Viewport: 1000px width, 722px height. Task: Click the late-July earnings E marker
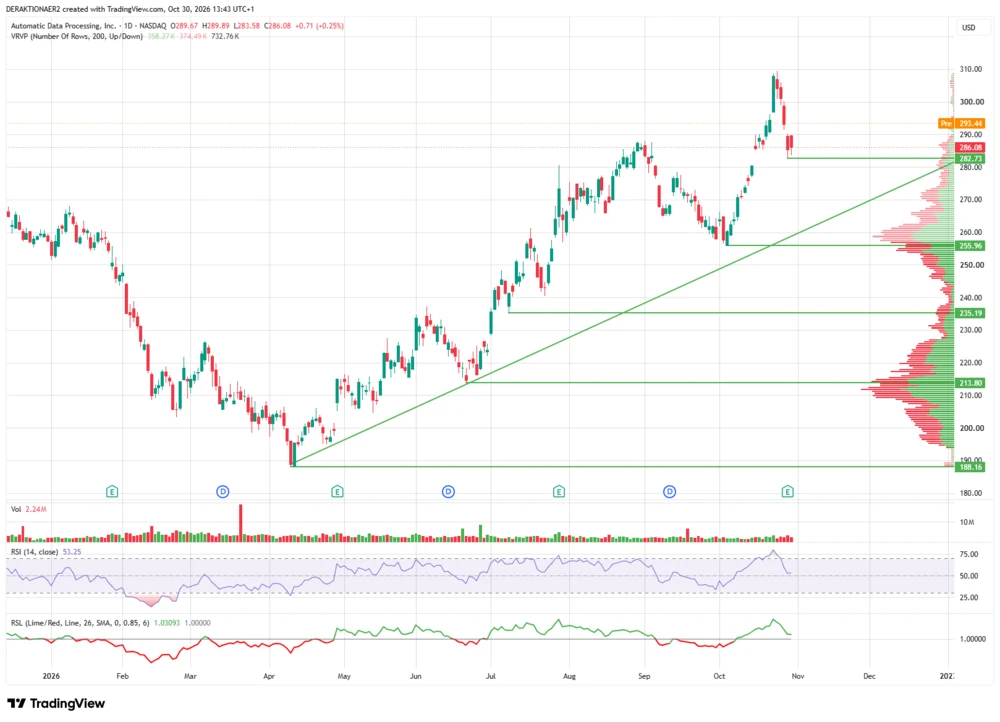coord(559,492)
